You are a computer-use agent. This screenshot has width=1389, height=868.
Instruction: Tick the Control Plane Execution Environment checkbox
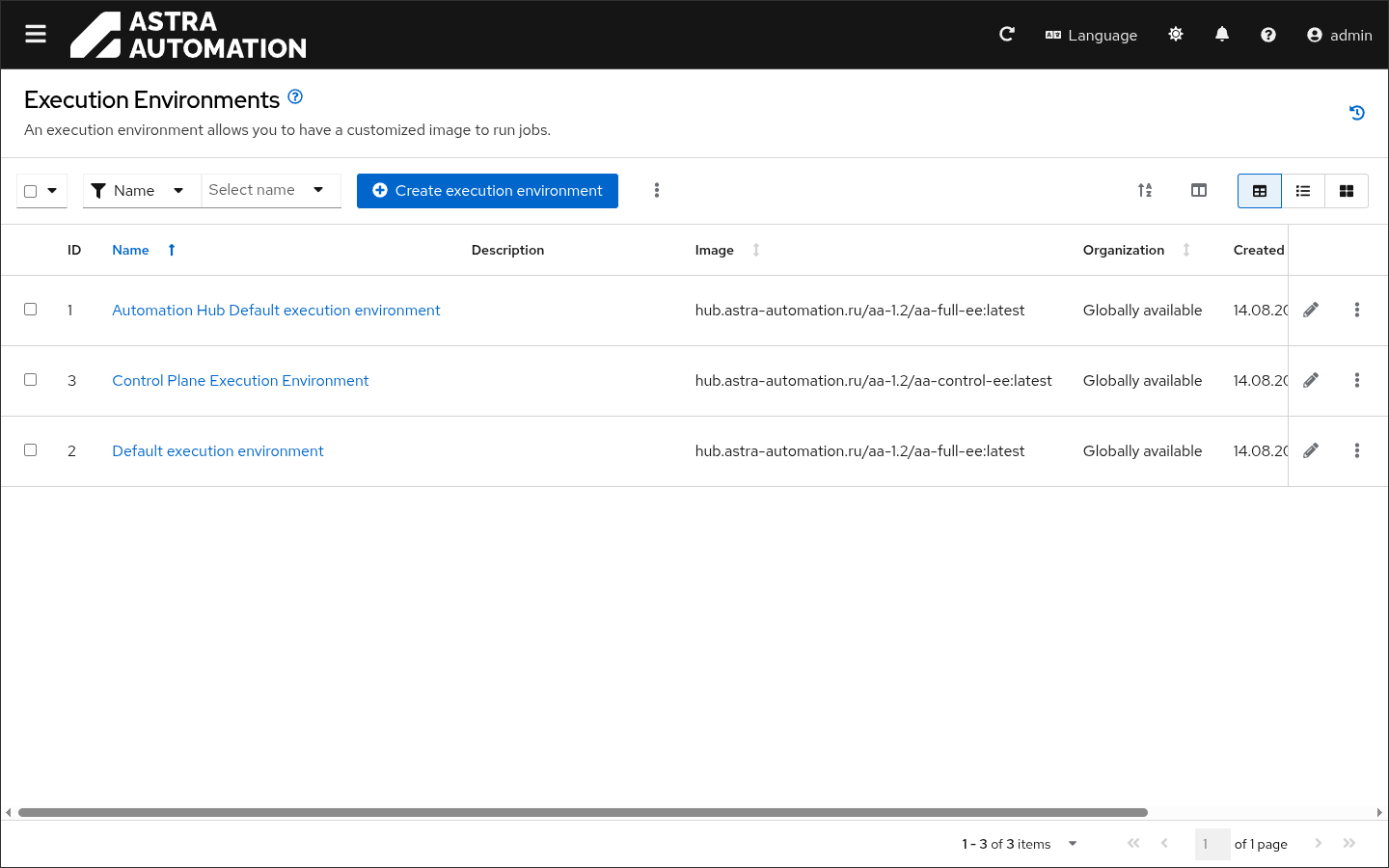(31, 380)
